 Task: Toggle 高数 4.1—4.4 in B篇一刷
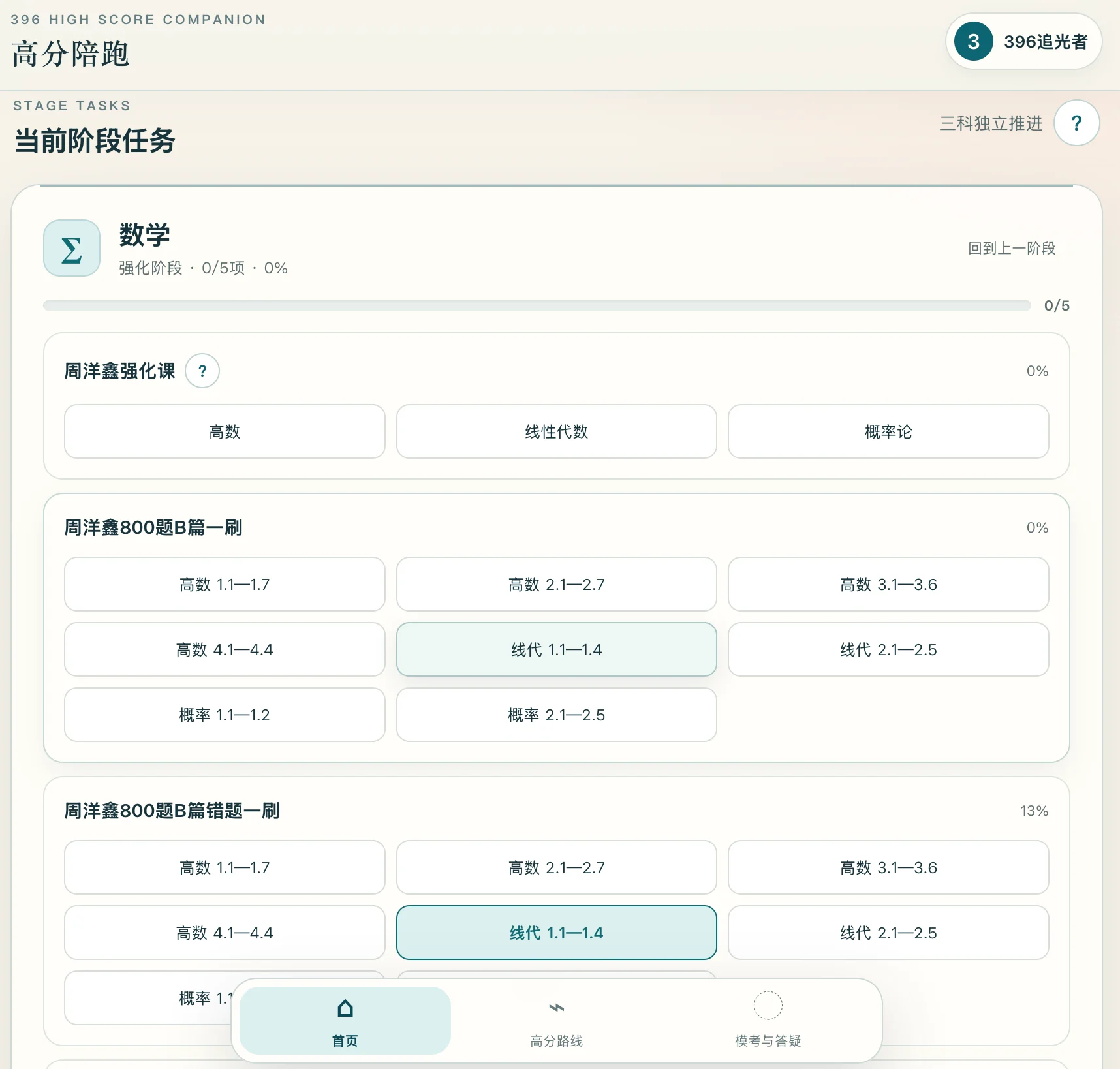(225, 649)
